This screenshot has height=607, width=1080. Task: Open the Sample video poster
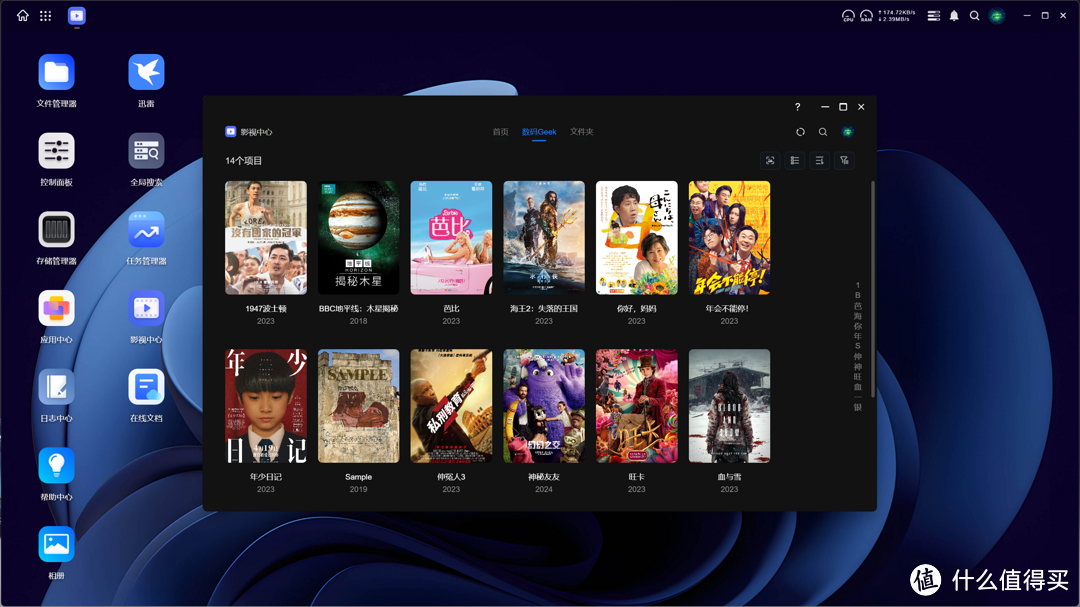[x=358, y=406]
